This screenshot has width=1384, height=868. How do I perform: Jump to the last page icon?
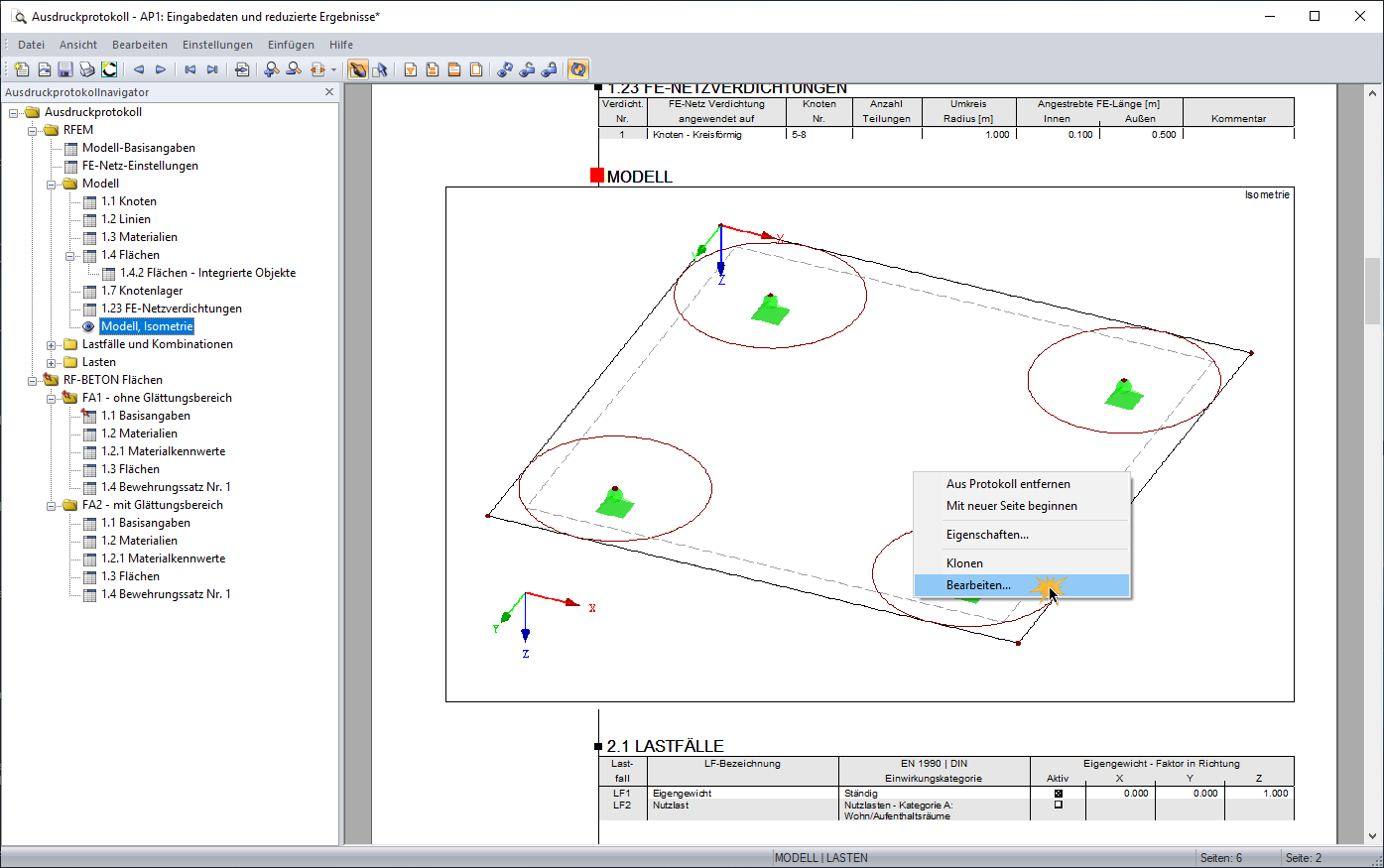pyautogui.click(x=211, y=69)
